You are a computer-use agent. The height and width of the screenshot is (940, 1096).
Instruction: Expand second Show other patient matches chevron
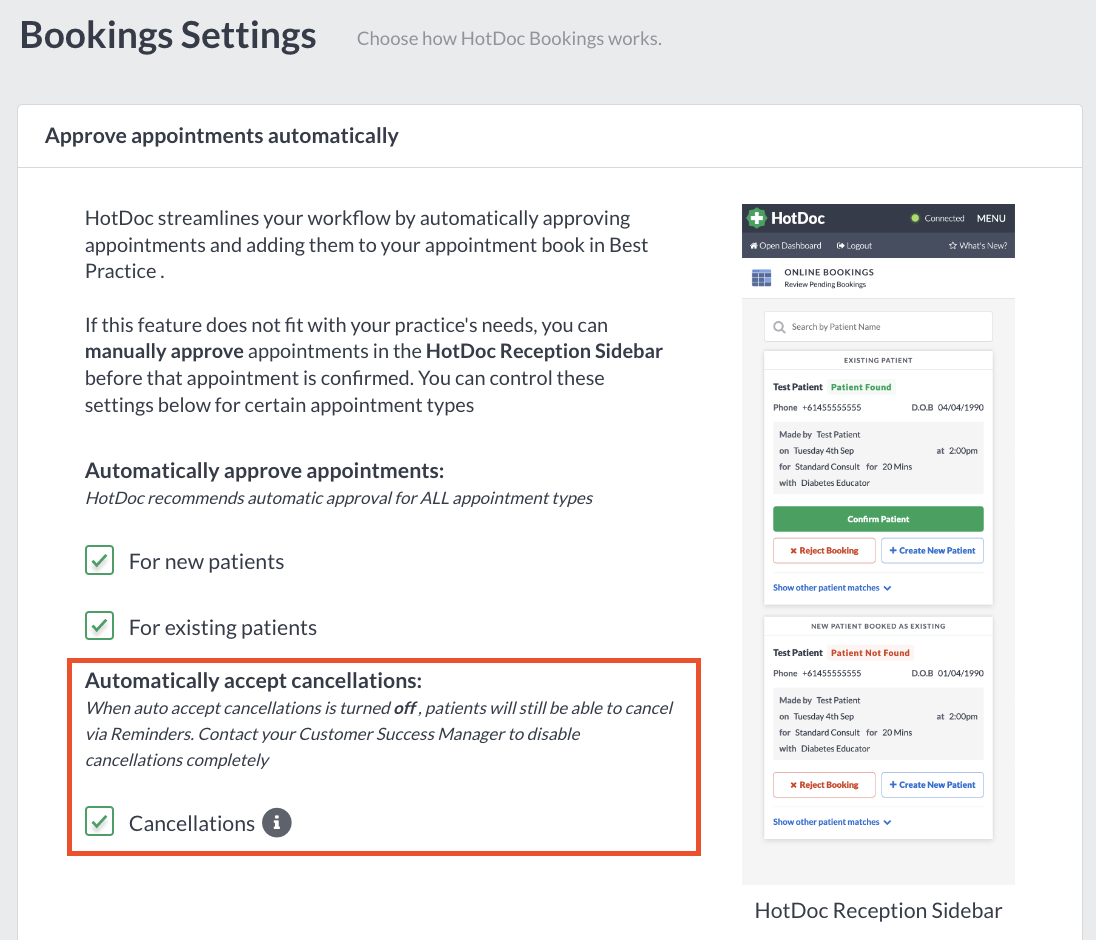887,823
